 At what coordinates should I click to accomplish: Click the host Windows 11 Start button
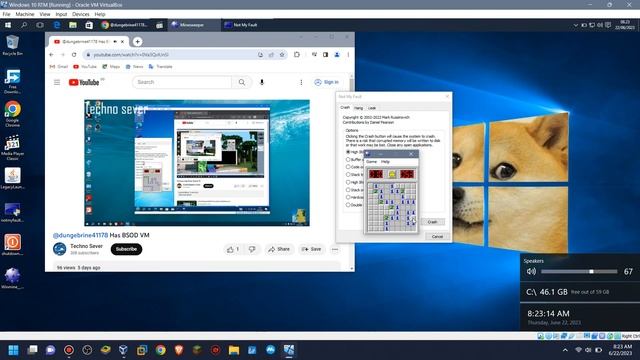point(13,350)
